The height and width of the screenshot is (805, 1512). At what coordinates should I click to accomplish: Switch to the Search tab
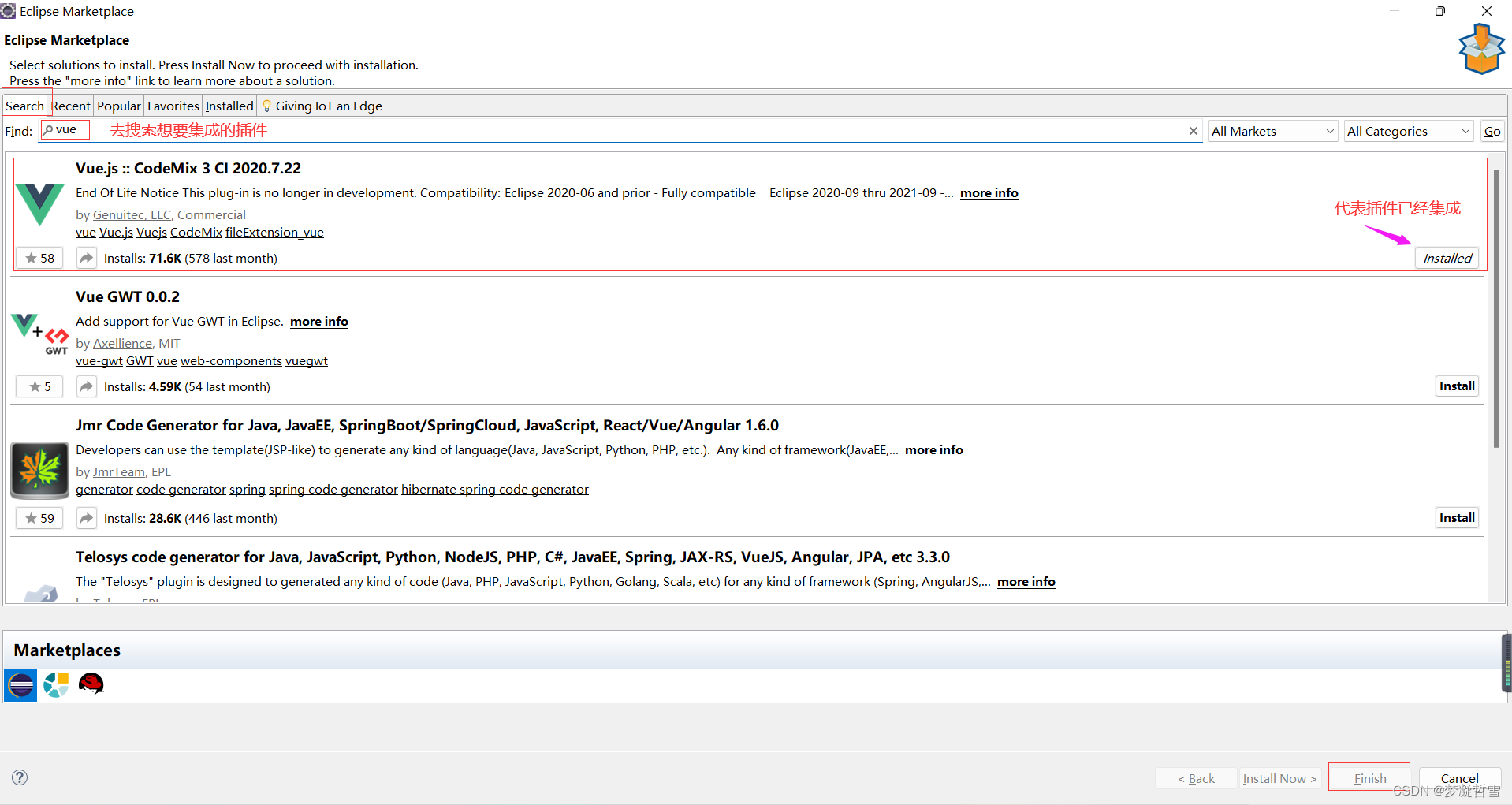click(24, 106)
